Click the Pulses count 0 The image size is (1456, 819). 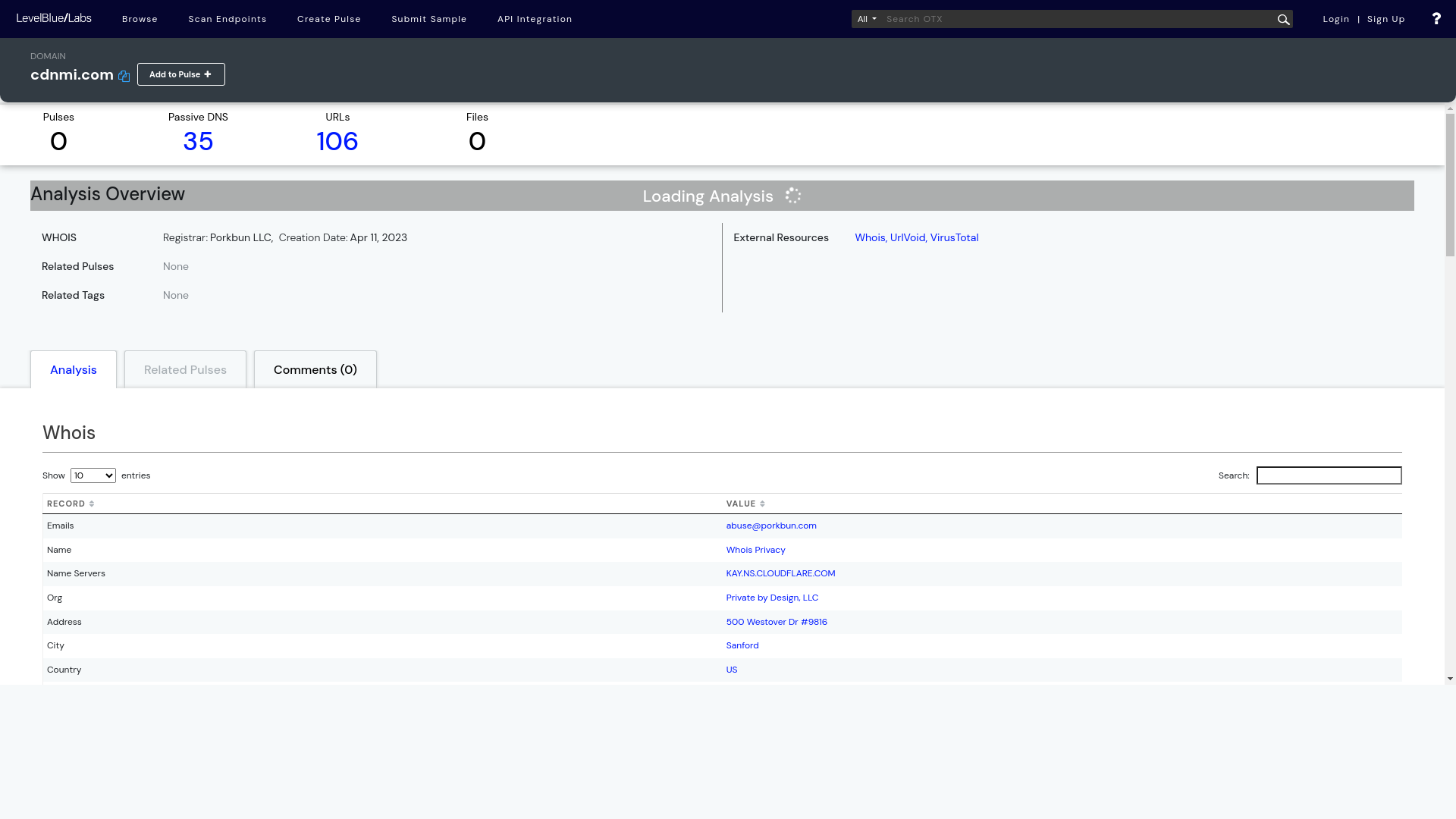coord(58,141)
